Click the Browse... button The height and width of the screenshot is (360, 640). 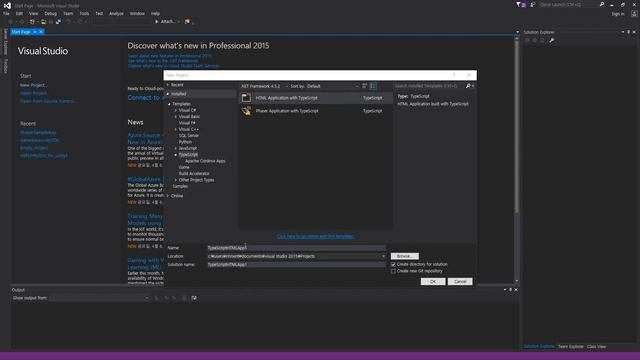(x=404, y=256)
